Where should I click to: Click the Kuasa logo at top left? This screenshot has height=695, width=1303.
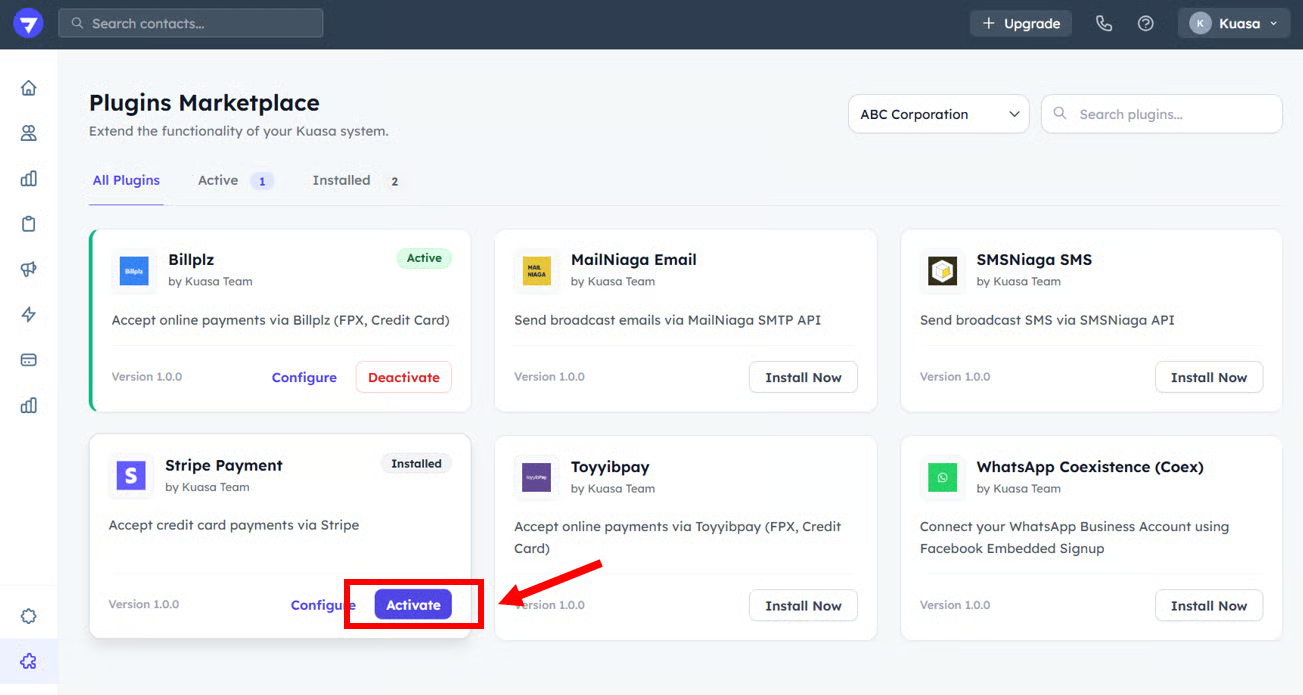point(28,23)
